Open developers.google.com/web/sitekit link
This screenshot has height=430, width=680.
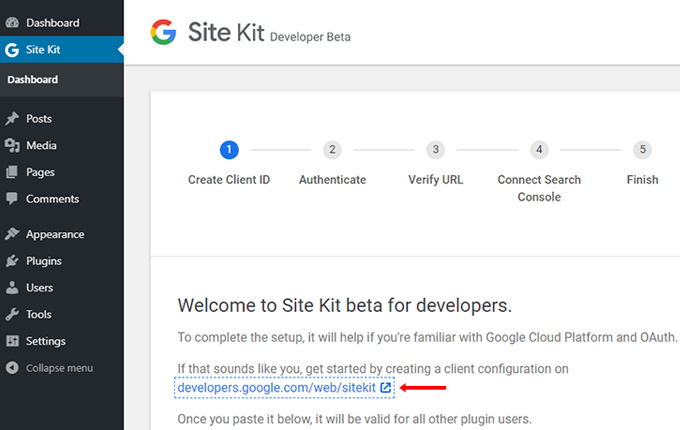click(x=277, y=388)
